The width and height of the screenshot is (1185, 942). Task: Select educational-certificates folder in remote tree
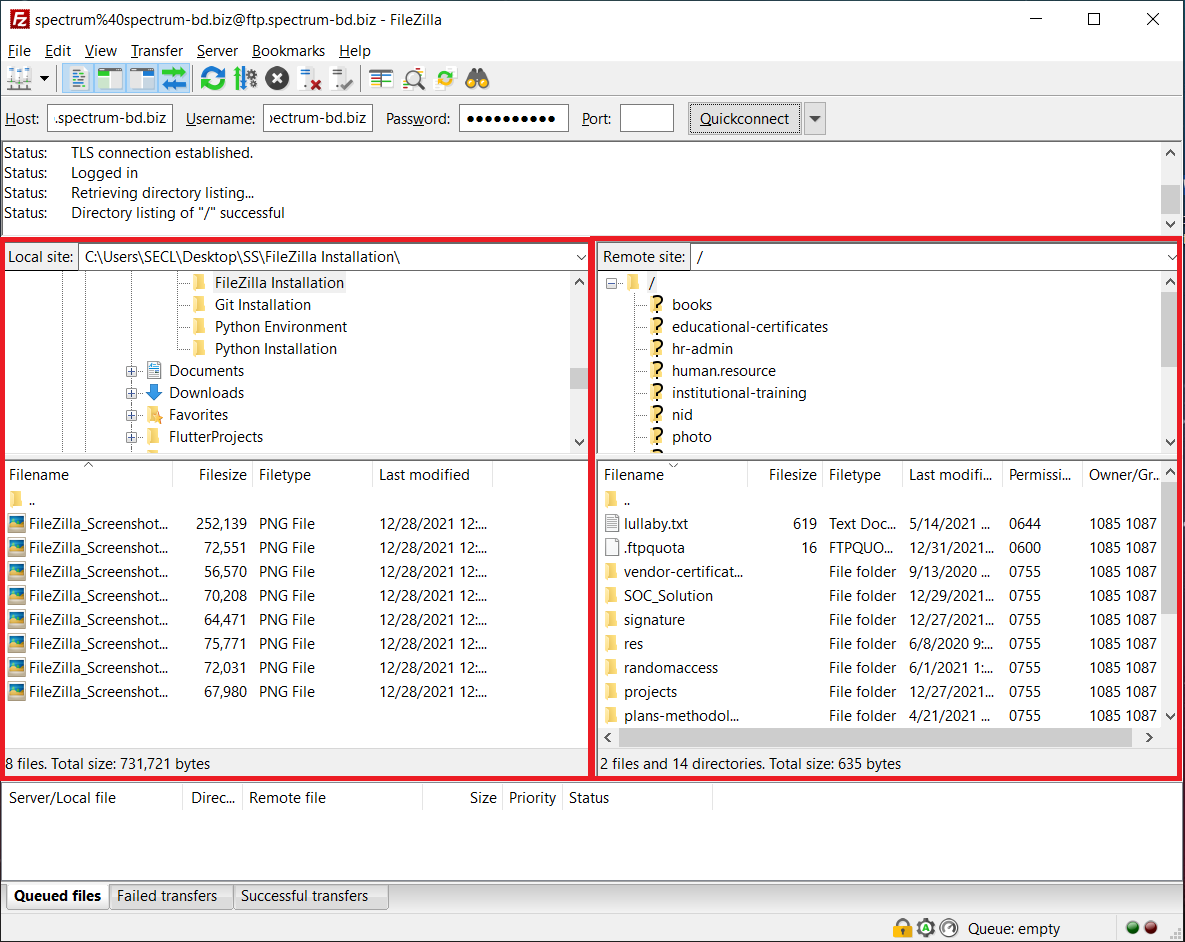[750, 327]
